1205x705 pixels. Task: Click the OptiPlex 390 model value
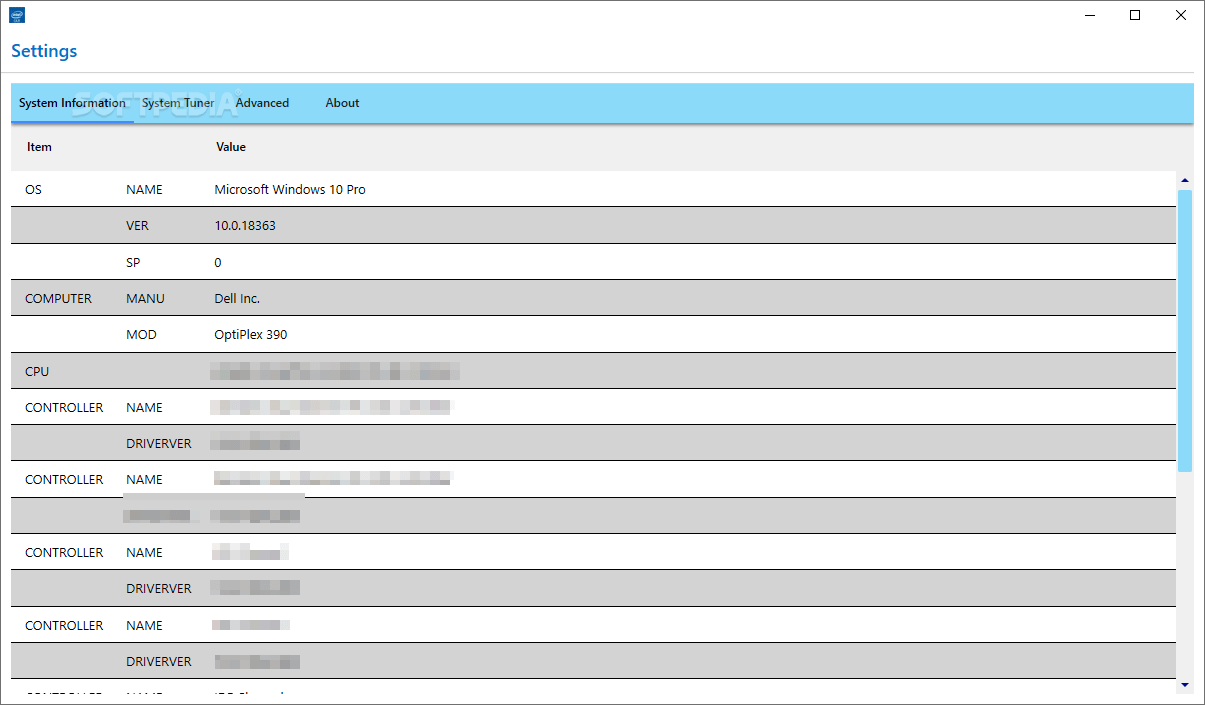251,335
